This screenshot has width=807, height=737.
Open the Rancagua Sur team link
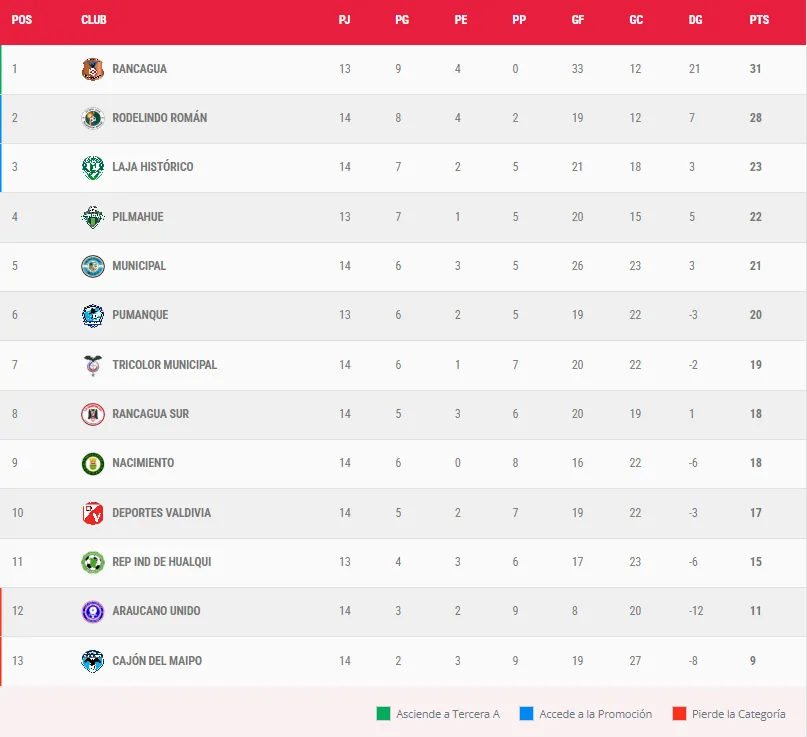(150, 414)
